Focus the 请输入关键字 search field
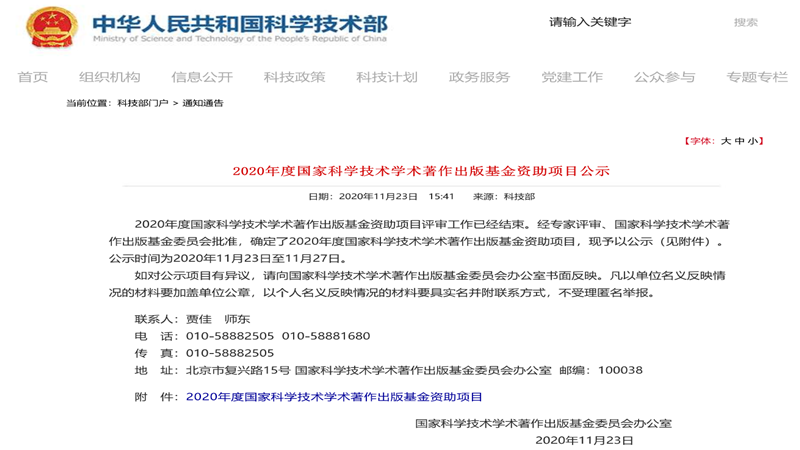This screenshot has height=450, width=800. (590, 22)
